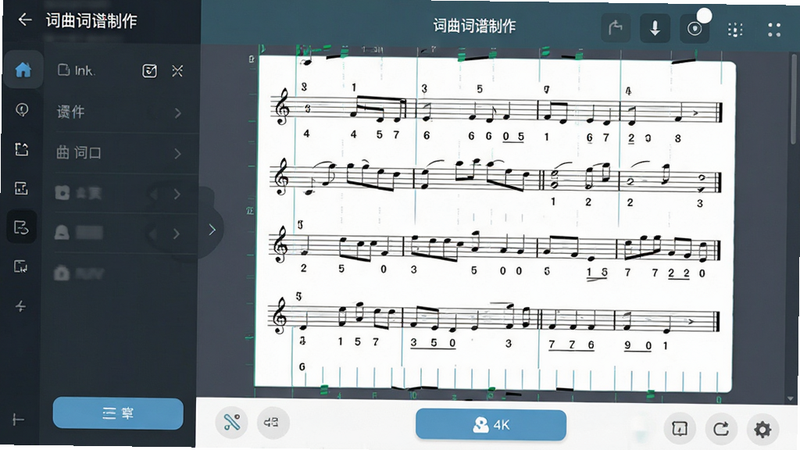Go back using the arrow beside 词曲词谱制作

click(x=24, y=20)
